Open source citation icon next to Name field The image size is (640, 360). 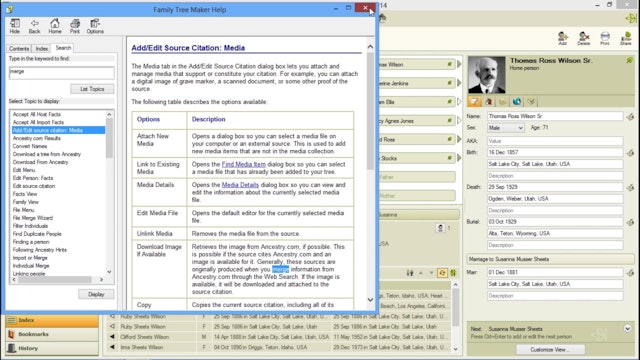coord(631,117)
